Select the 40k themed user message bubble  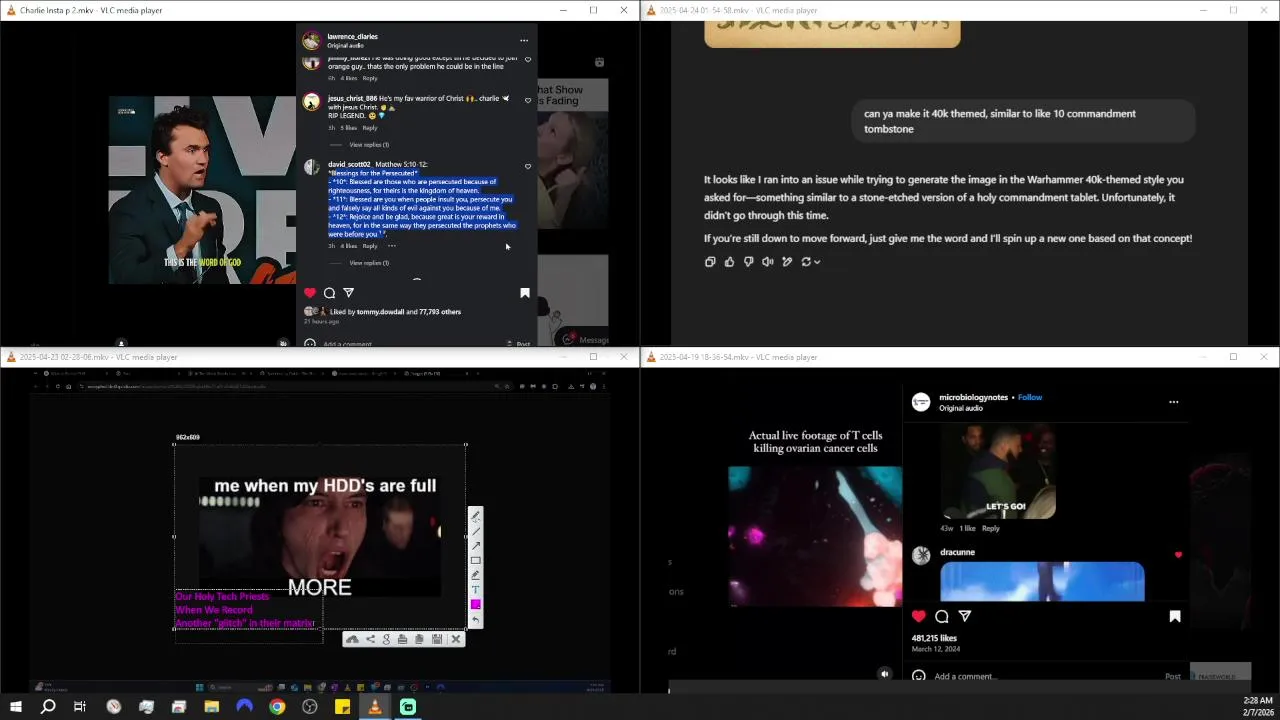1023,121
